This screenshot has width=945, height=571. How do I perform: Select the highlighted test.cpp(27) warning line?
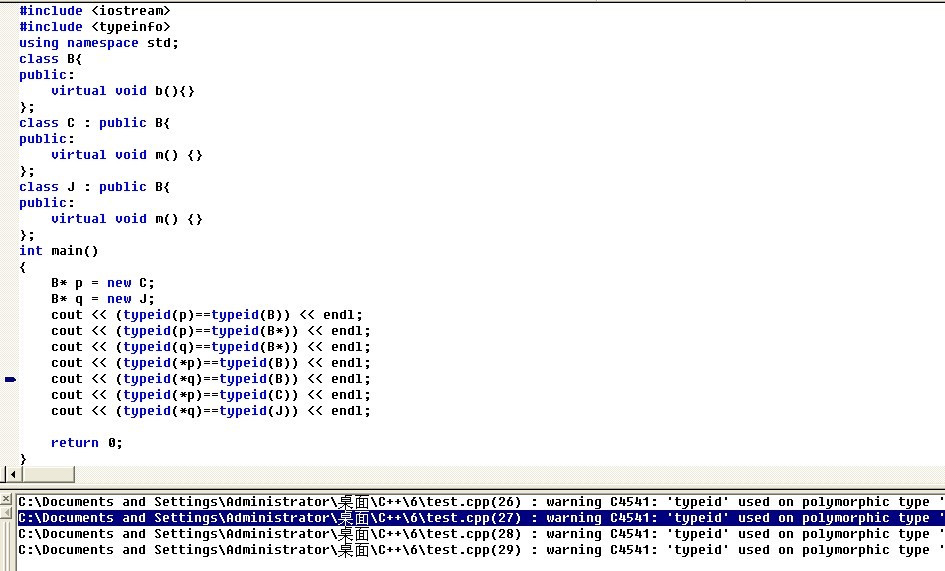(480, 518)
